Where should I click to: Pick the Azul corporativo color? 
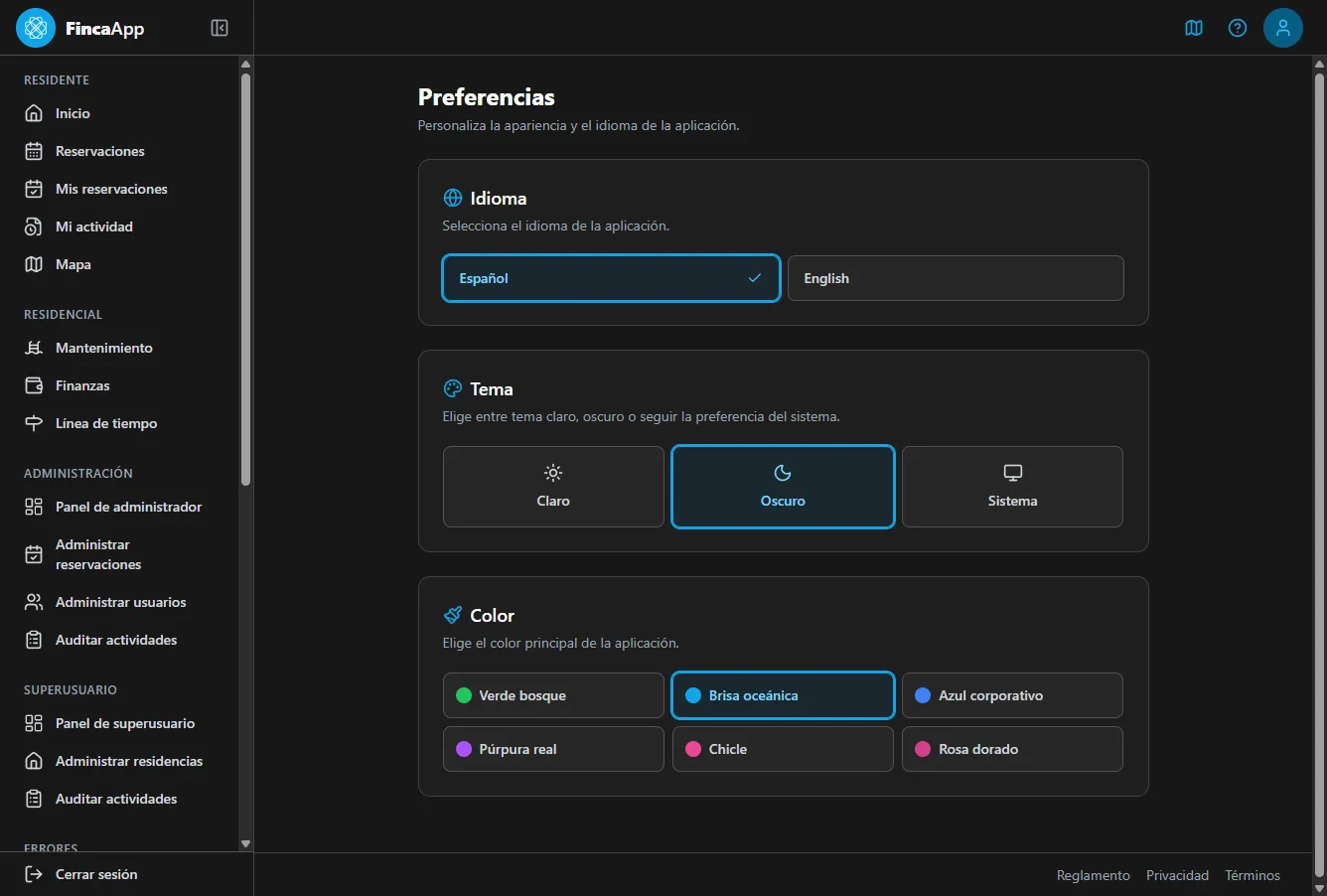(x=1012, y=695)
